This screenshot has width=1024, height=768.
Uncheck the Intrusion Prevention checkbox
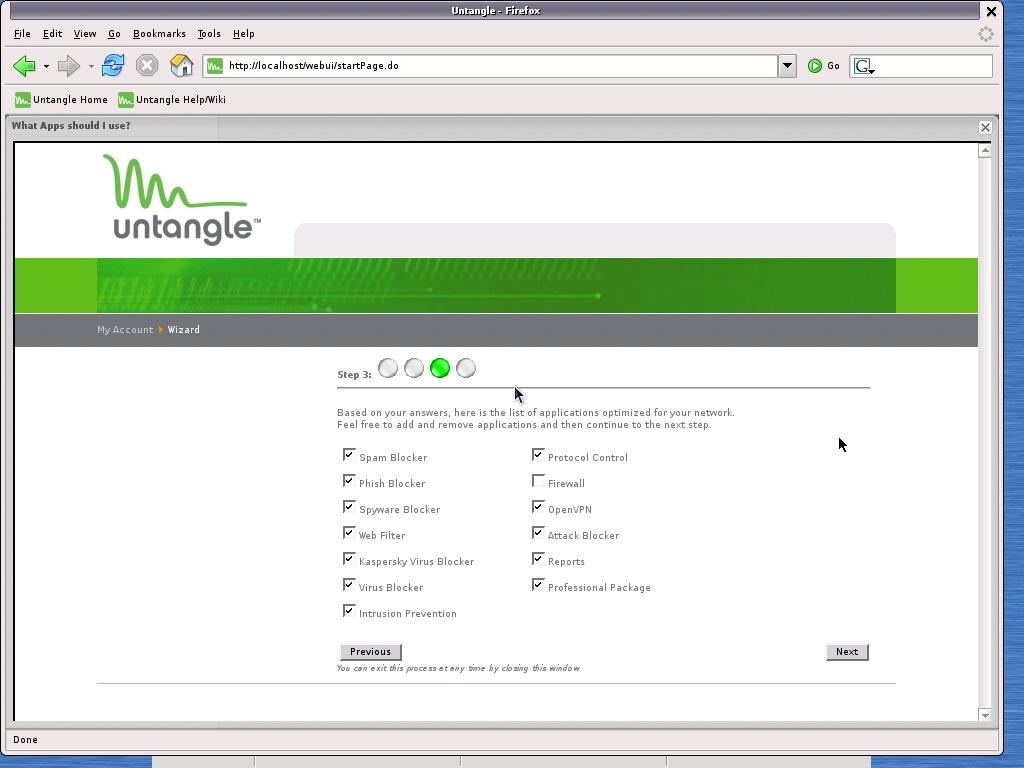pyautogui.click(x=349, y=611)
